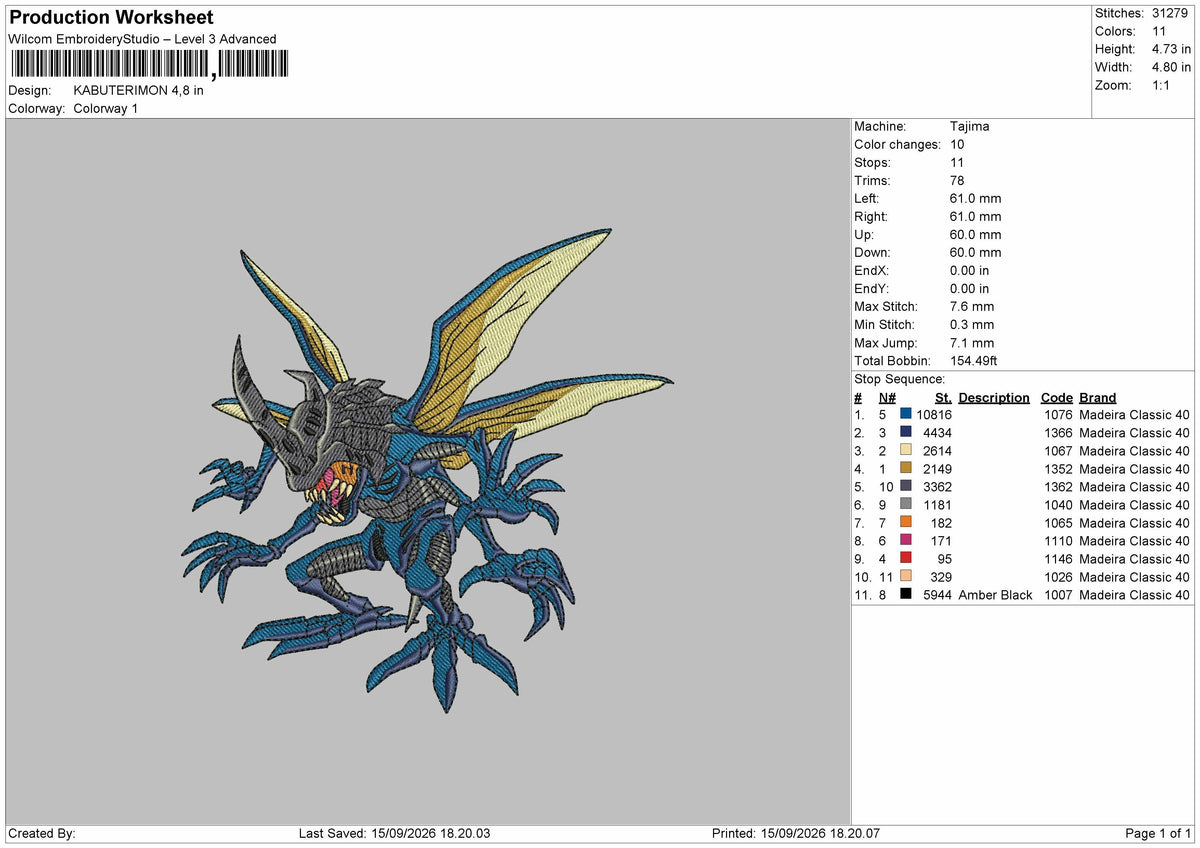Viewport: 1200px width, 848px height.
Task: Click the orange swatch for code 1065
Action: click(906, 523)
